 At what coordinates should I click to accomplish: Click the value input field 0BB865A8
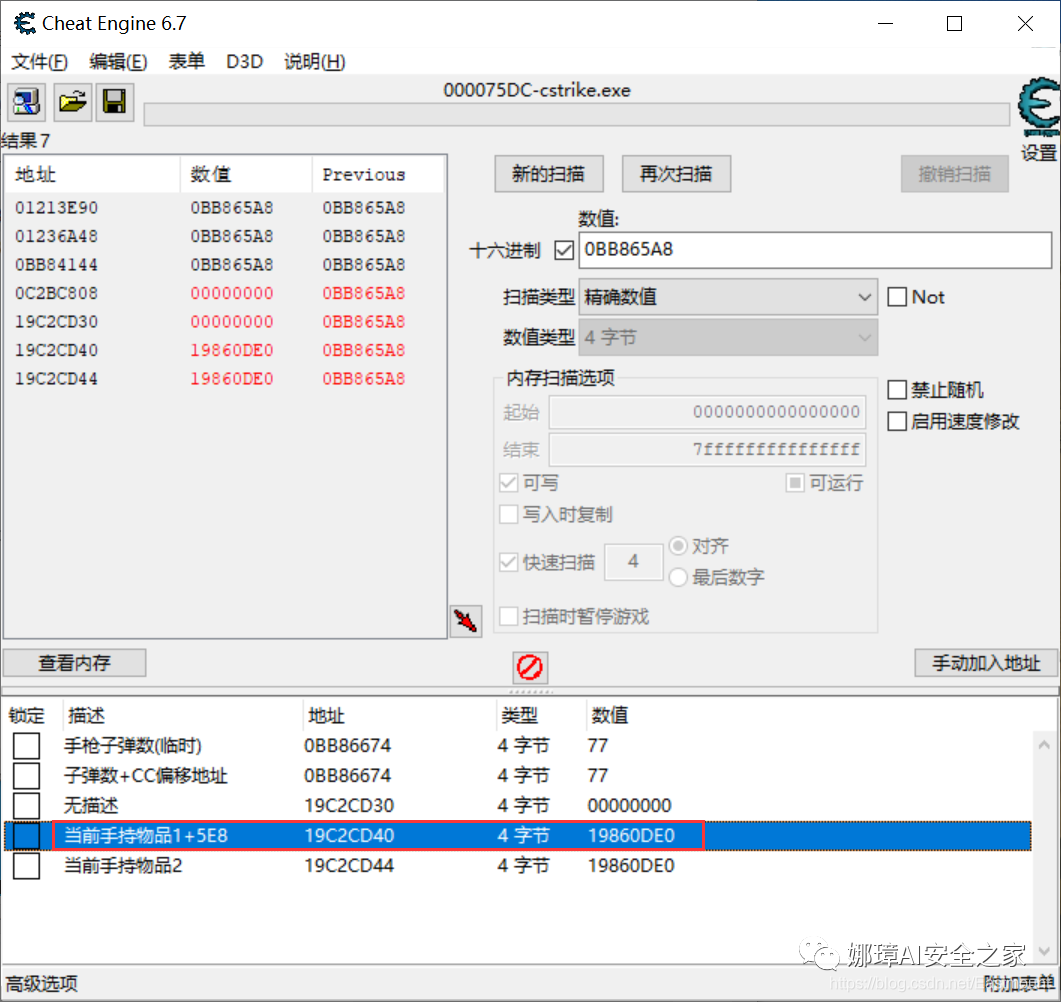click(815, 250)
